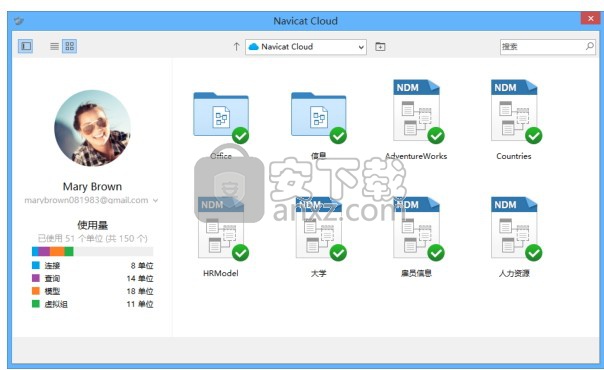The height and width of the screenshot is (370, 604).
Task: Click Mary Brown's profile avatar
Action: 92,128
